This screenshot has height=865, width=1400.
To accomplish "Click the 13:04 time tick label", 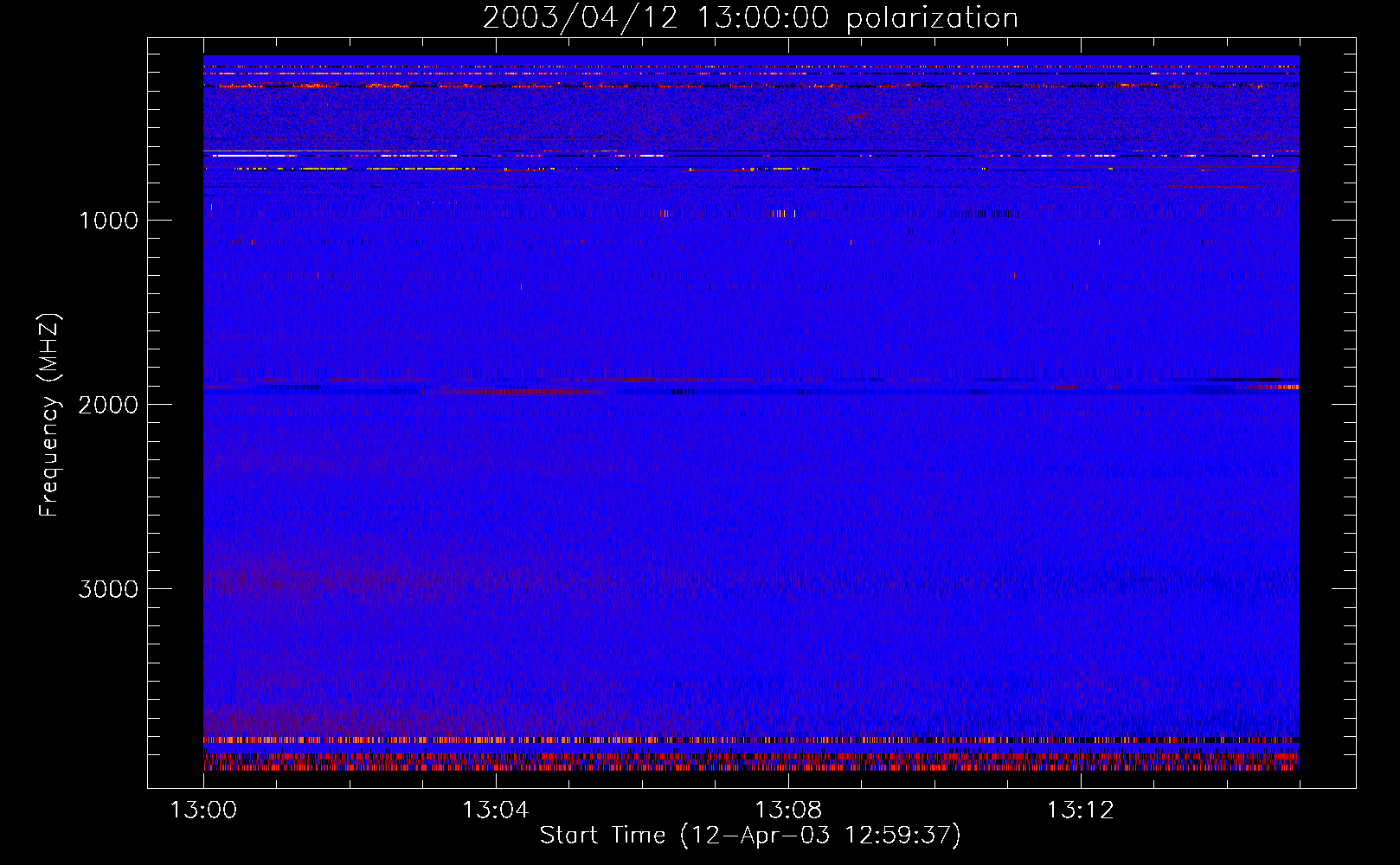I will pos(495,811).
